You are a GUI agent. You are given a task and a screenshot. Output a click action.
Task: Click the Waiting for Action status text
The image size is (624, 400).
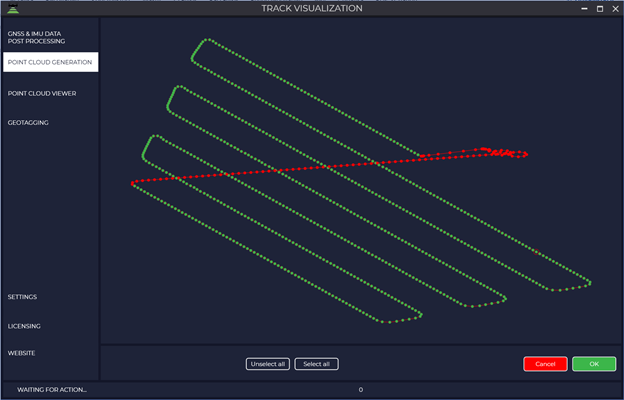click(53, 389)
